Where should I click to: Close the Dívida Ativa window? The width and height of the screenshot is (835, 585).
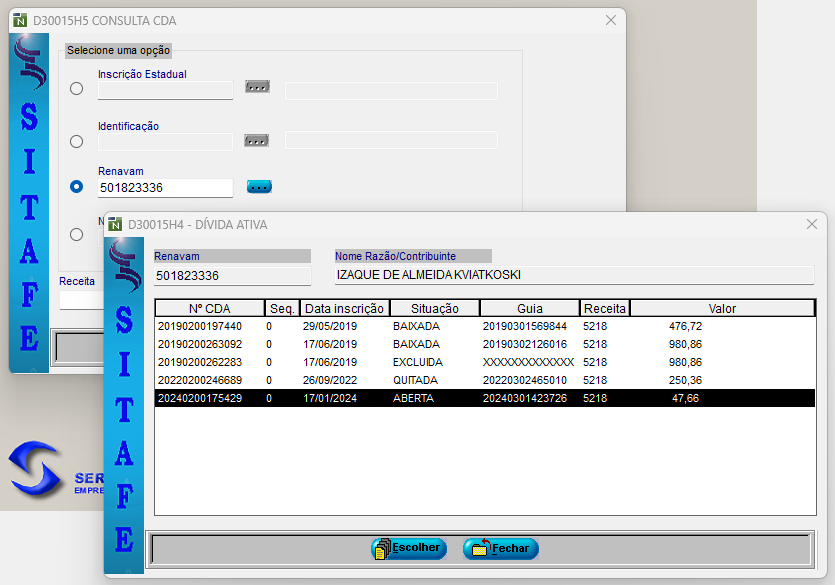point(812,225)
